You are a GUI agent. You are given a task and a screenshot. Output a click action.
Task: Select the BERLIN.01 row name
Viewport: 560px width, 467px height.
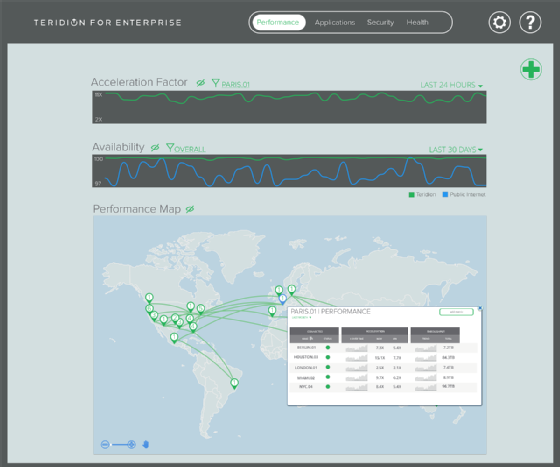(x=306, y=347)
